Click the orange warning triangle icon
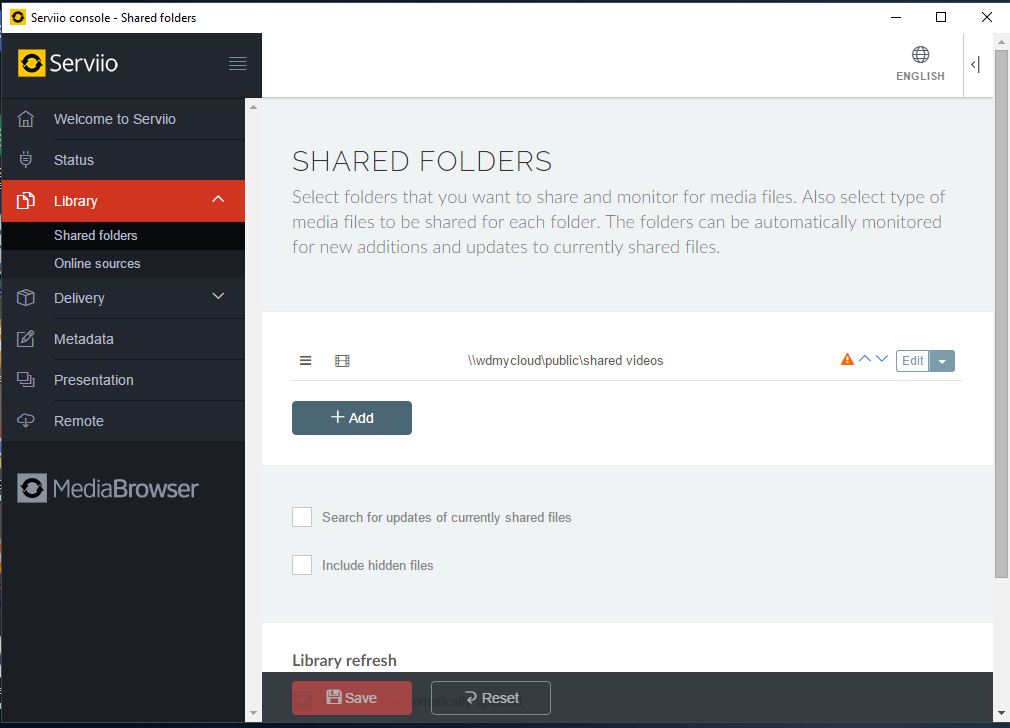This screenshot has width=1010, height=728. 847,360
